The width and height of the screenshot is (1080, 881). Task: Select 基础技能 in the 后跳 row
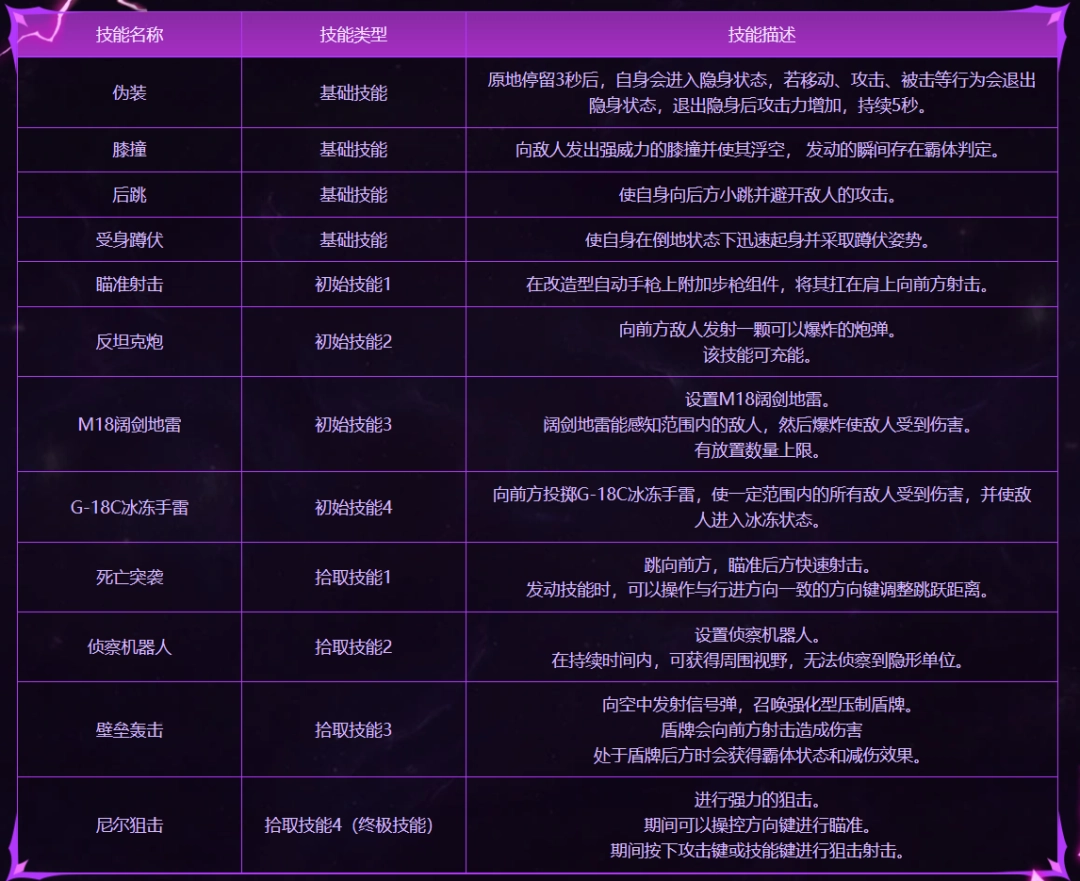coord(353,195)
